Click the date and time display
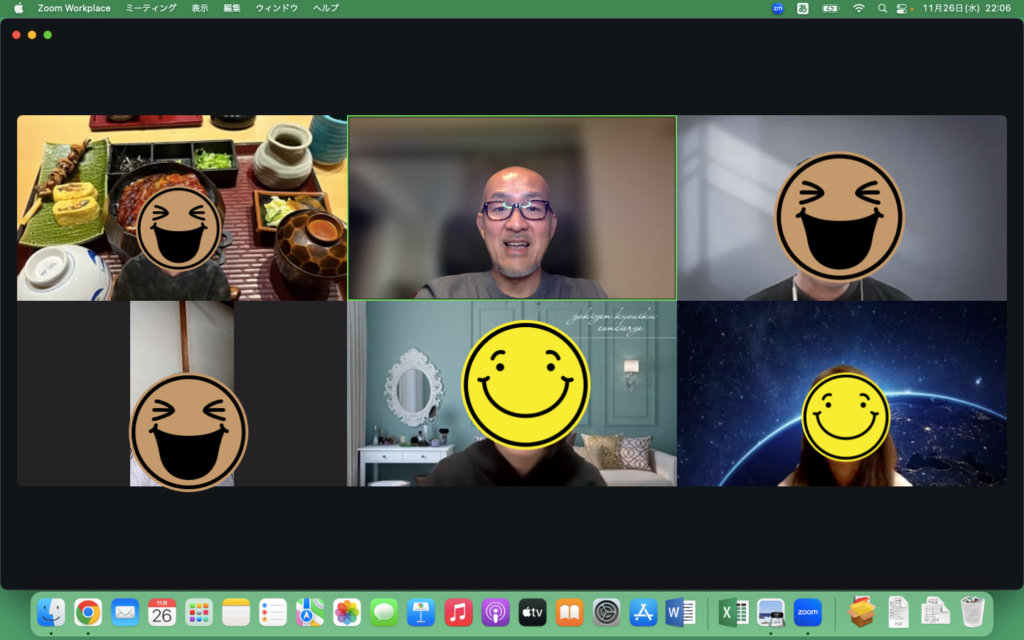 pyautogui.click(x=966, y=8)
